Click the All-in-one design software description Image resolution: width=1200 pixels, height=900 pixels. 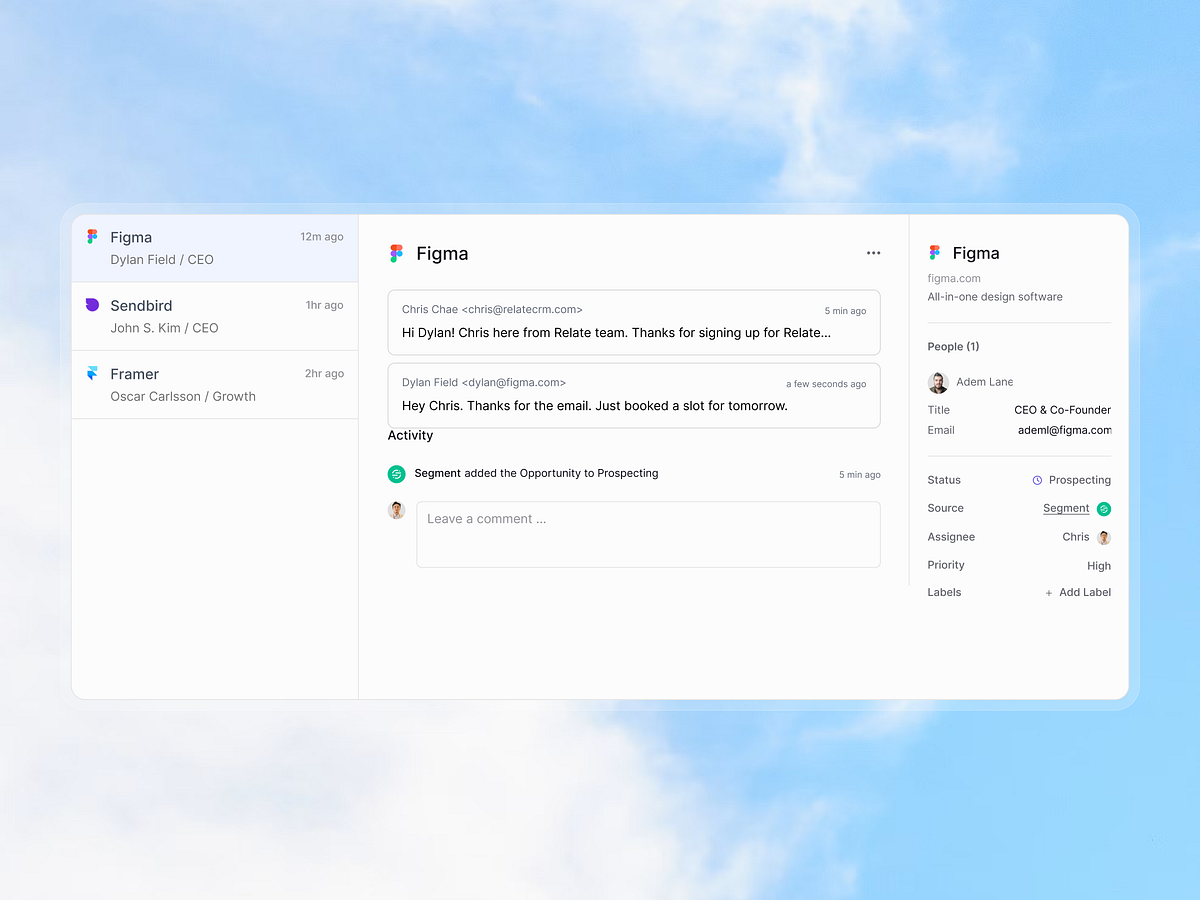pyautogui.click(x=995, y=297)
